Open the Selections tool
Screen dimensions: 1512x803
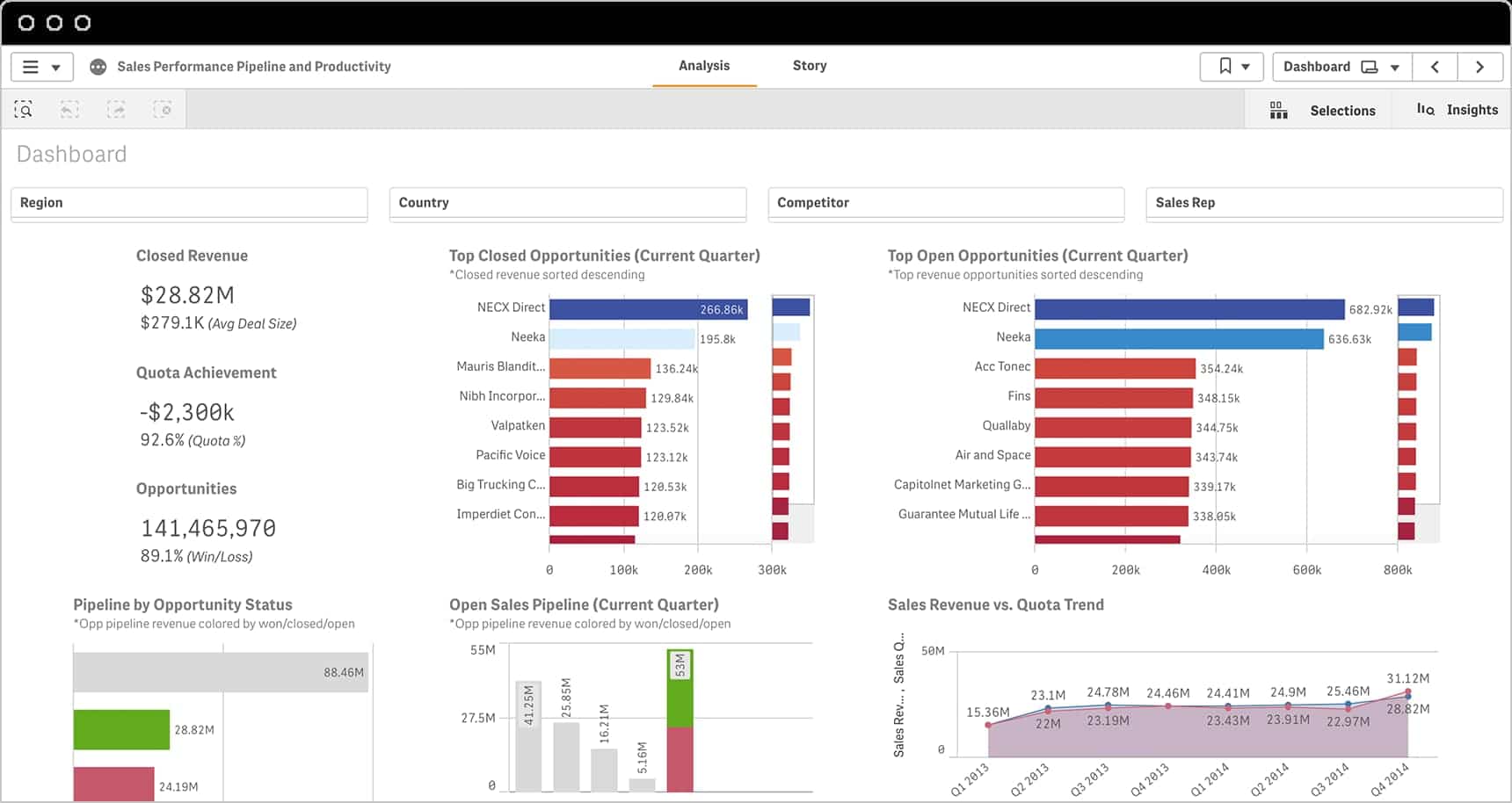point(1322,111)
